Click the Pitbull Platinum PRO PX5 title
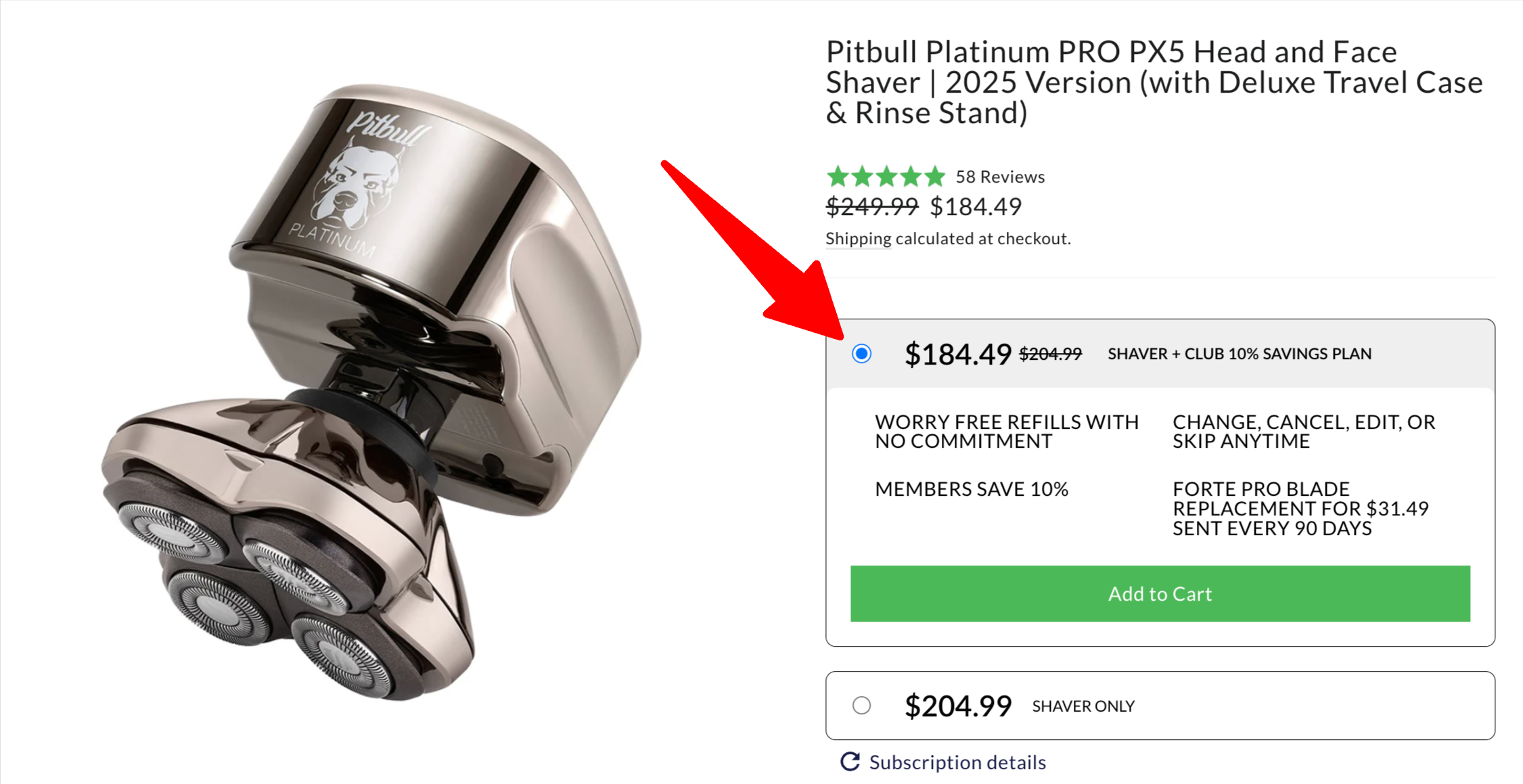Image resolution: width=1523 pixels, height=784 pixels. point(1154,82)
